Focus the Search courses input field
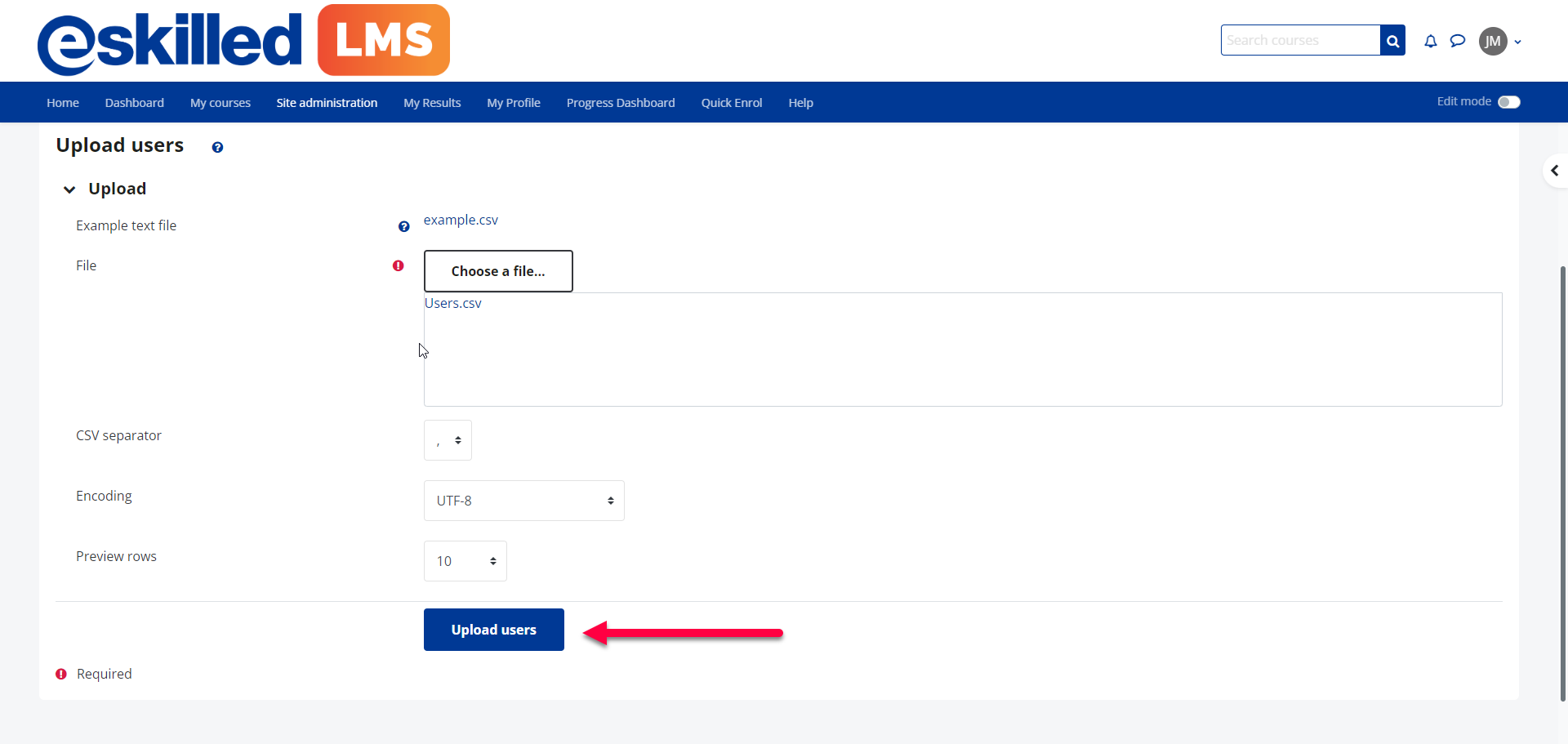 [1300, 40]
